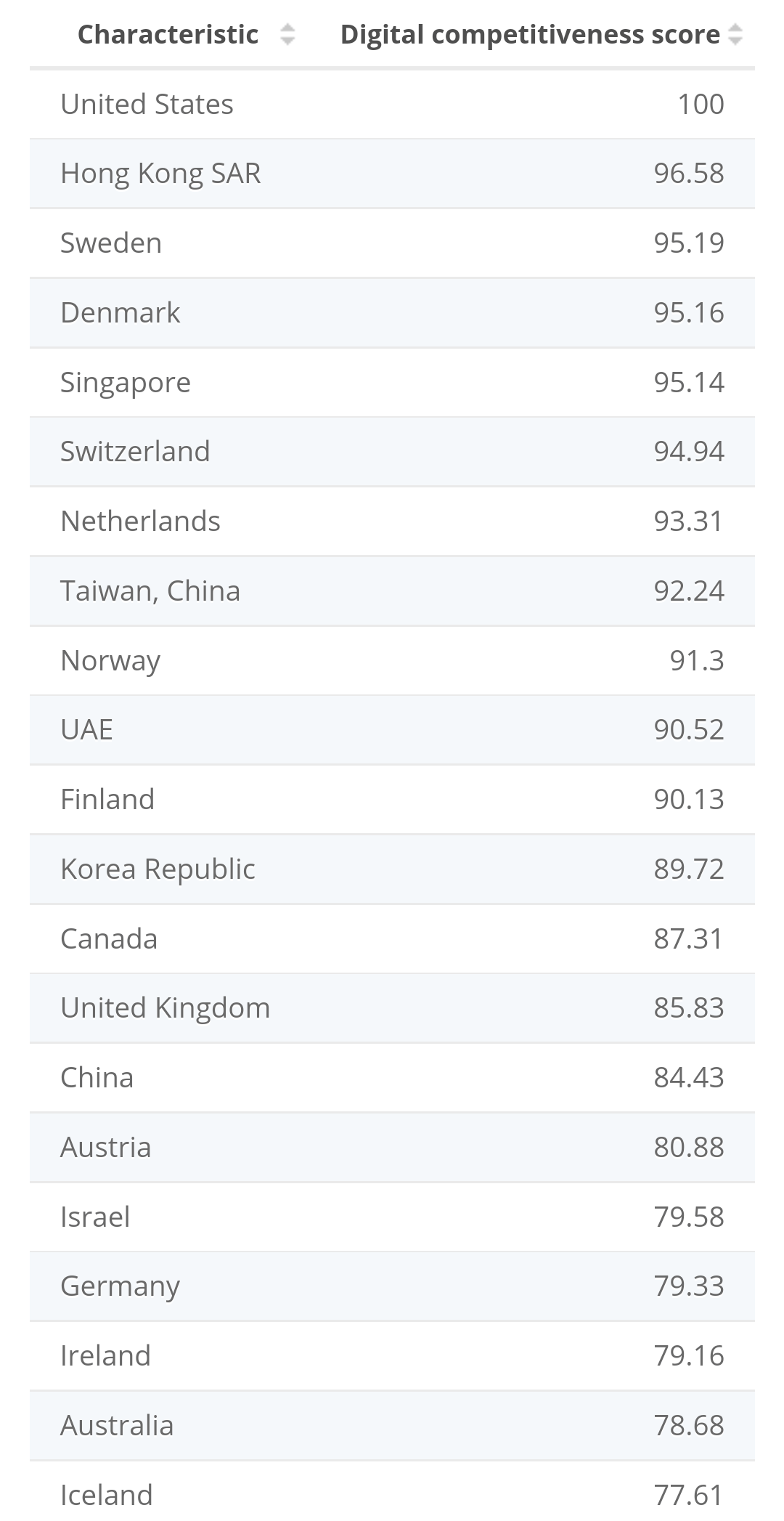Sort by Digital competitiveness score arrows

pos(735,35)
